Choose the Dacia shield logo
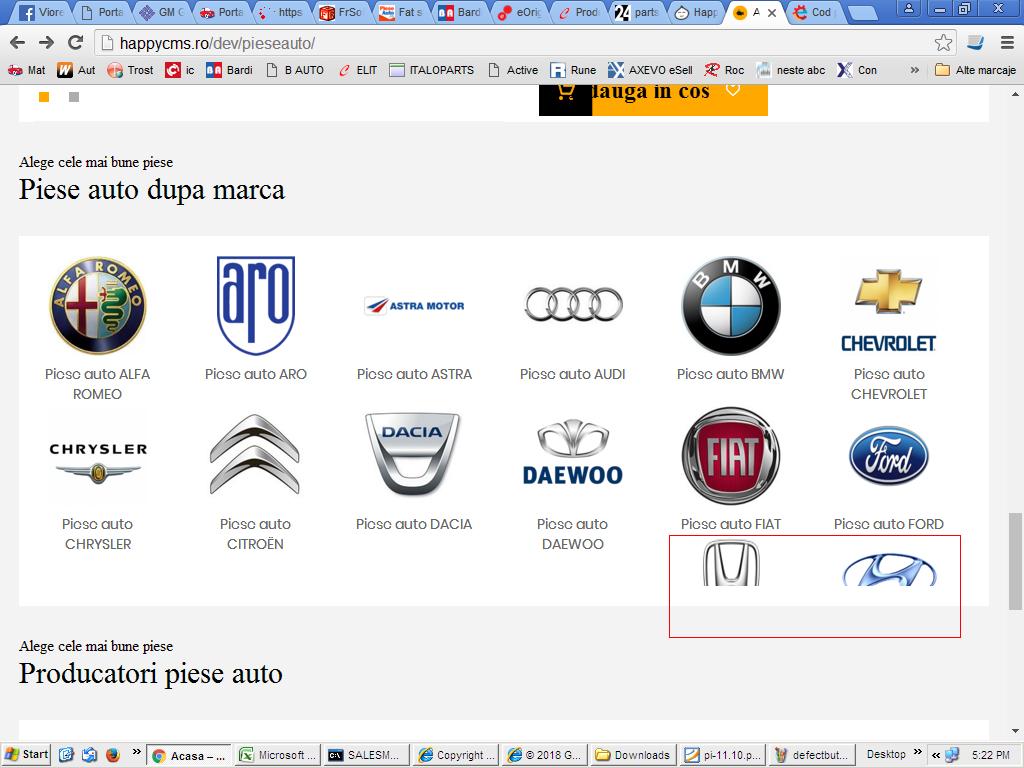1024x768 pixels. point(413,454)
